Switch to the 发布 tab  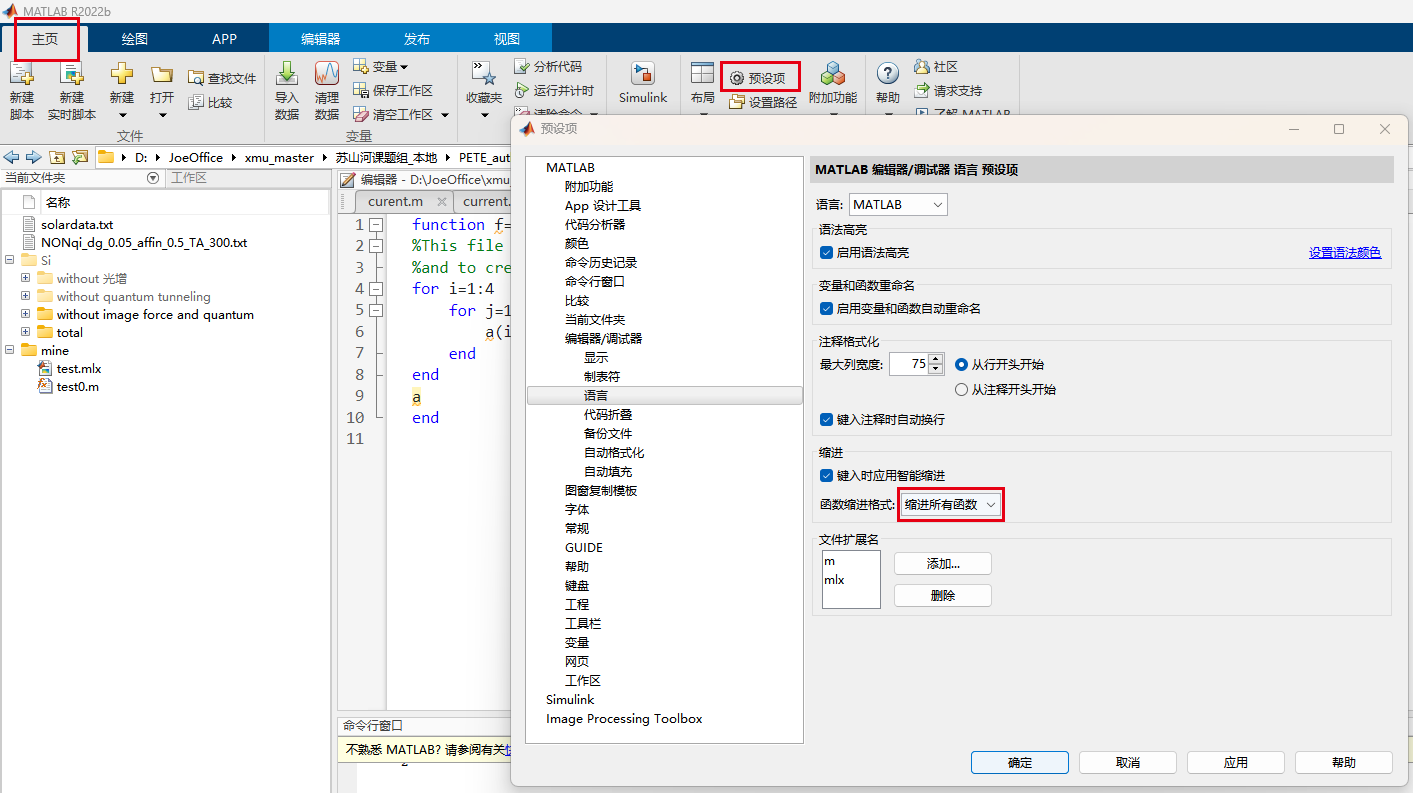[x=417, y=39]
